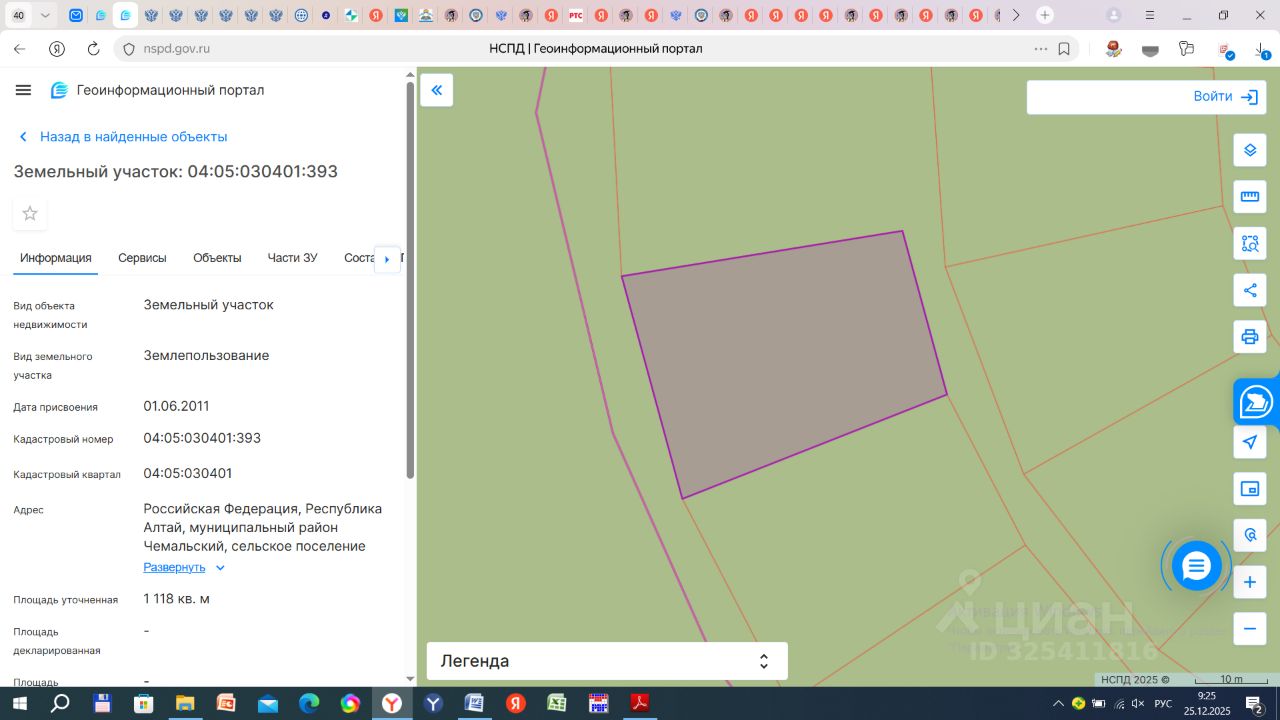
Task: Switch to the Объекты tab
Action: pyautogui.click(x=217, y=258)
